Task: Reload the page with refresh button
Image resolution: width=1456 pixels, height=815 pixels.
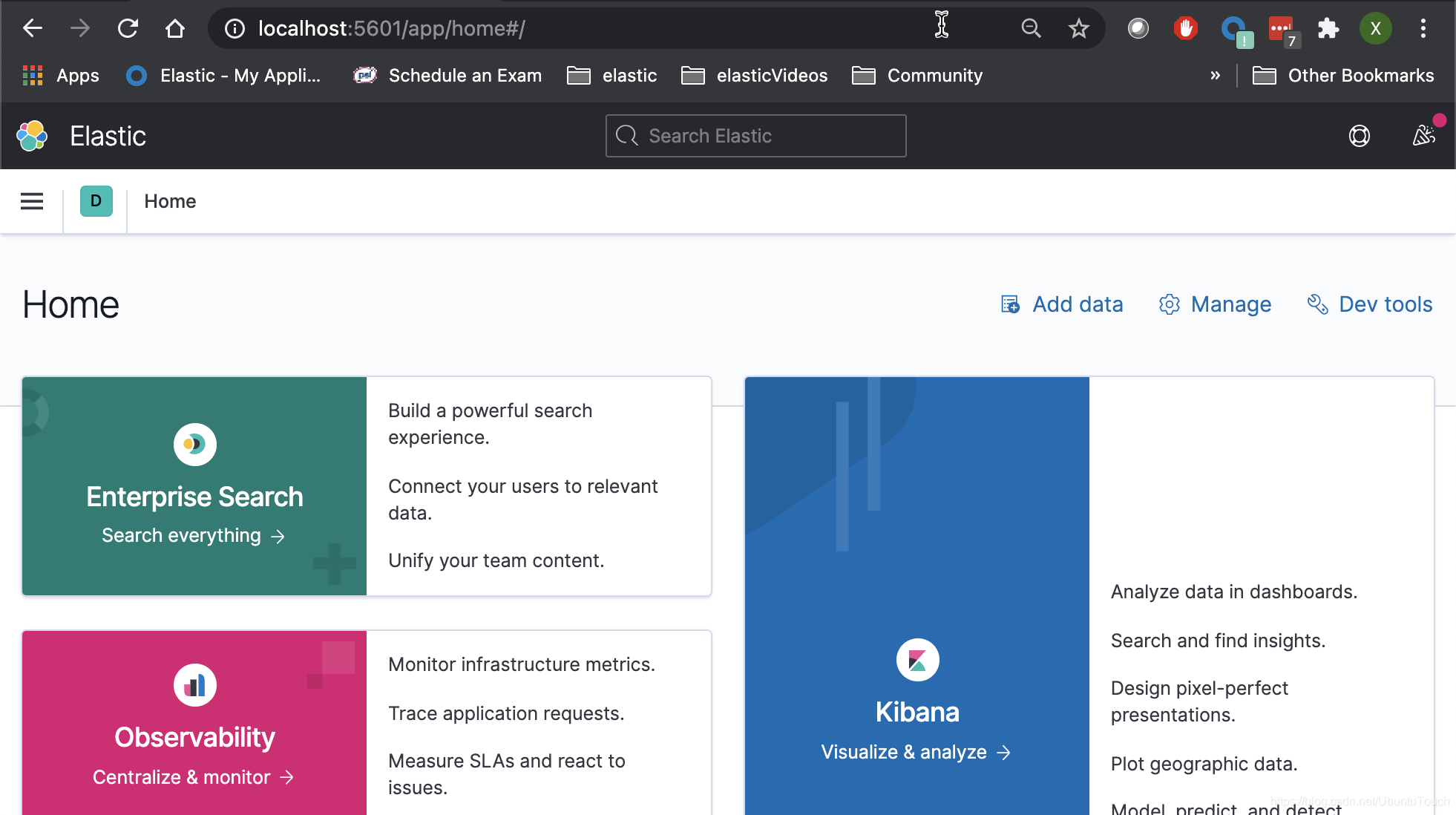Action: pos(128,28)
